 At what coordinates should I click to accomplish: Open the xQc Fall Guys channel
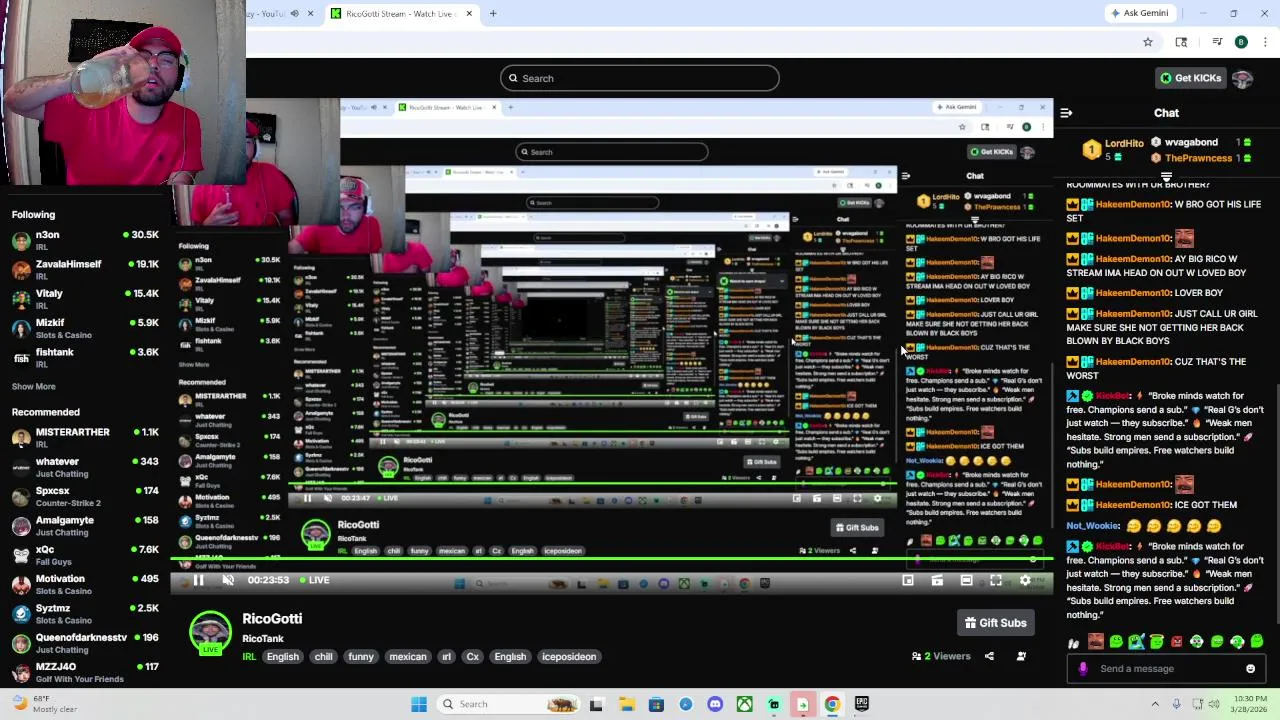click(x=85, y=555)
